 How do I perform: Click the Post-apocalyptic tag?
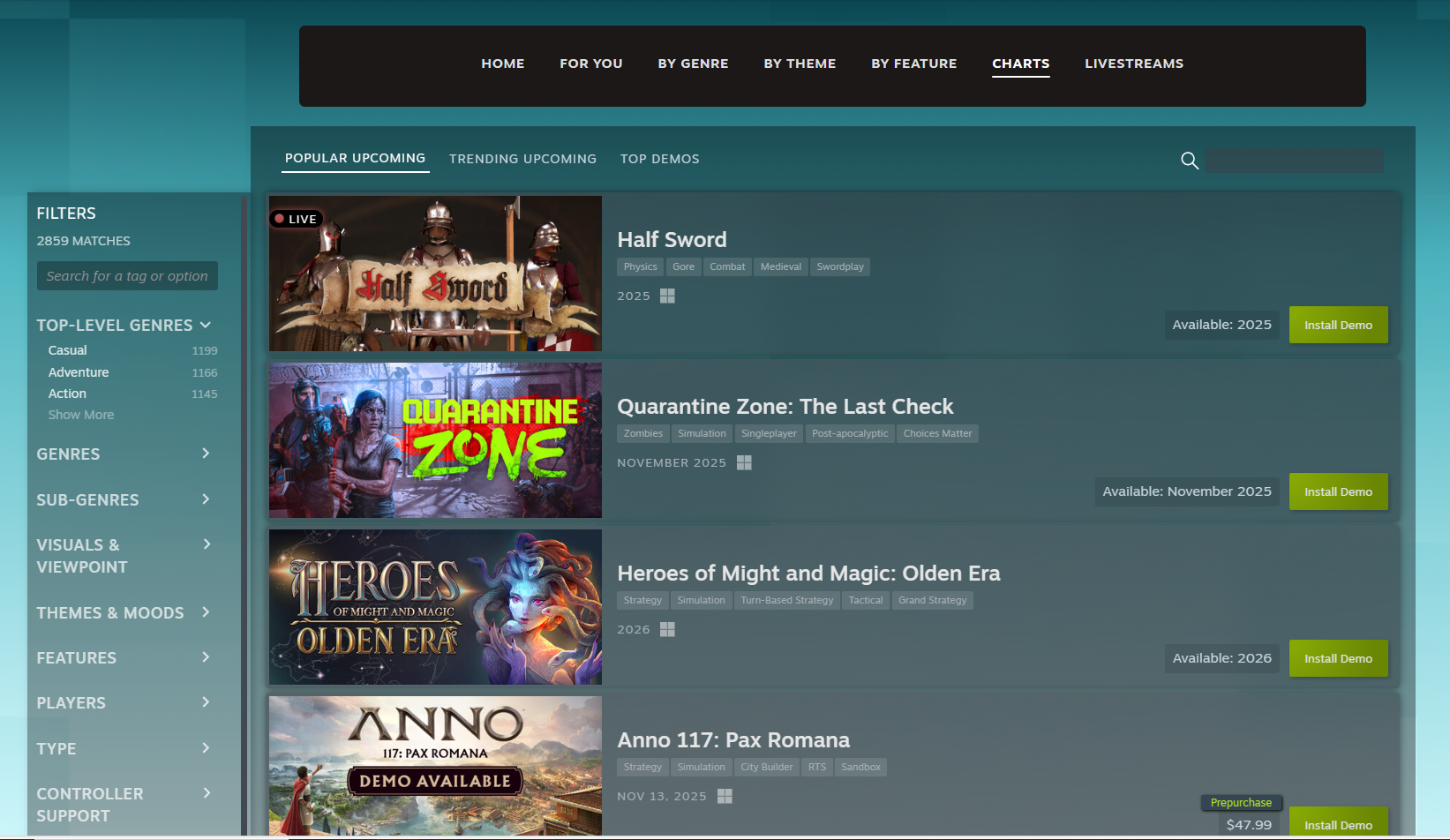pos(850,433)
